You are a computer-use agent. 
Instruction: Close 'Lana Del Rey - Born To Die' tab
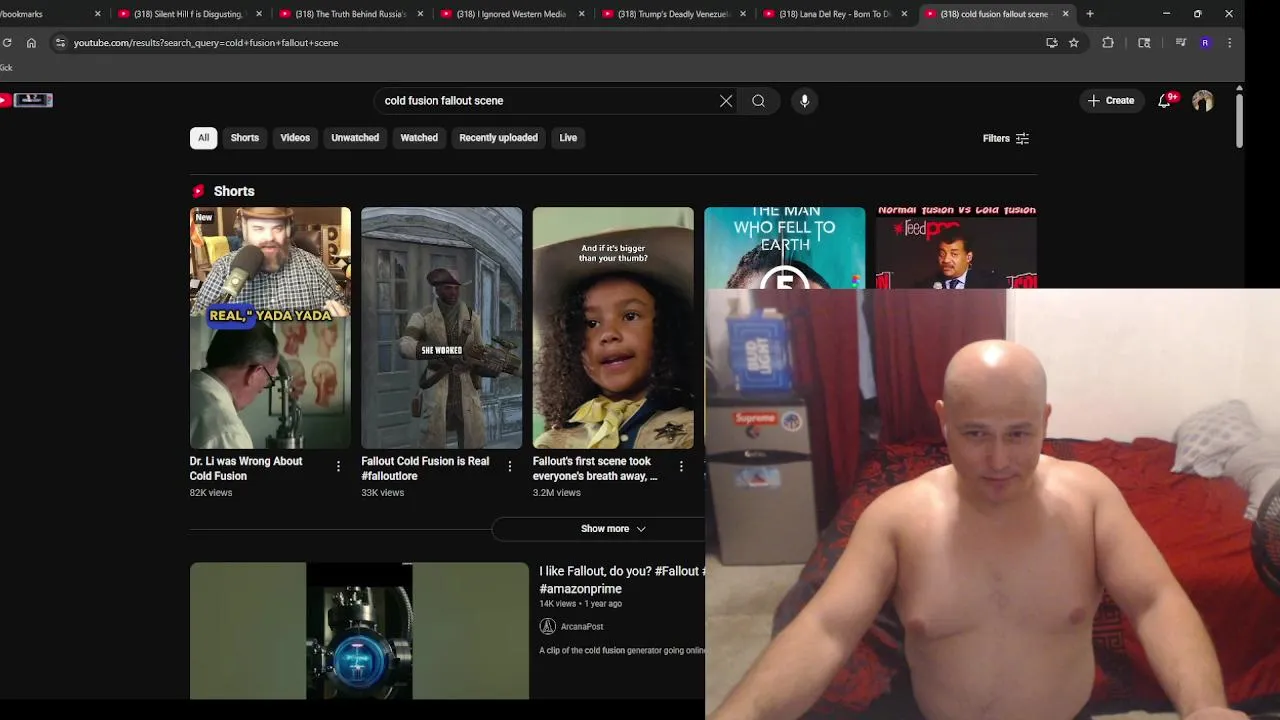(x=904, y=14)
